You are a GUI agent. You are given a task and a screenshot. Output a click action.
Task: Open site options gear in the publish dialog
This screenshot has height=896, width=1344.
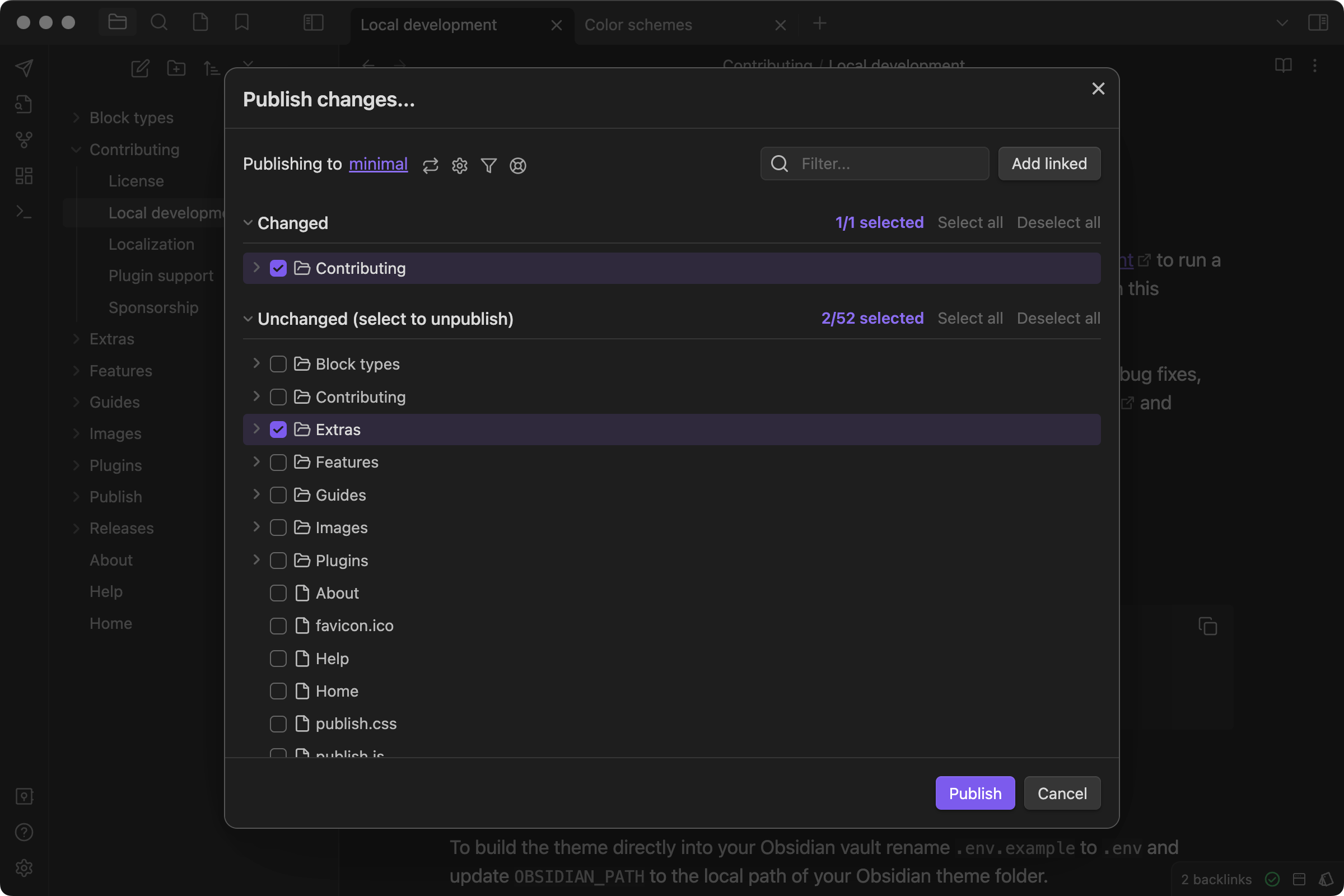[x=459, y=166]
